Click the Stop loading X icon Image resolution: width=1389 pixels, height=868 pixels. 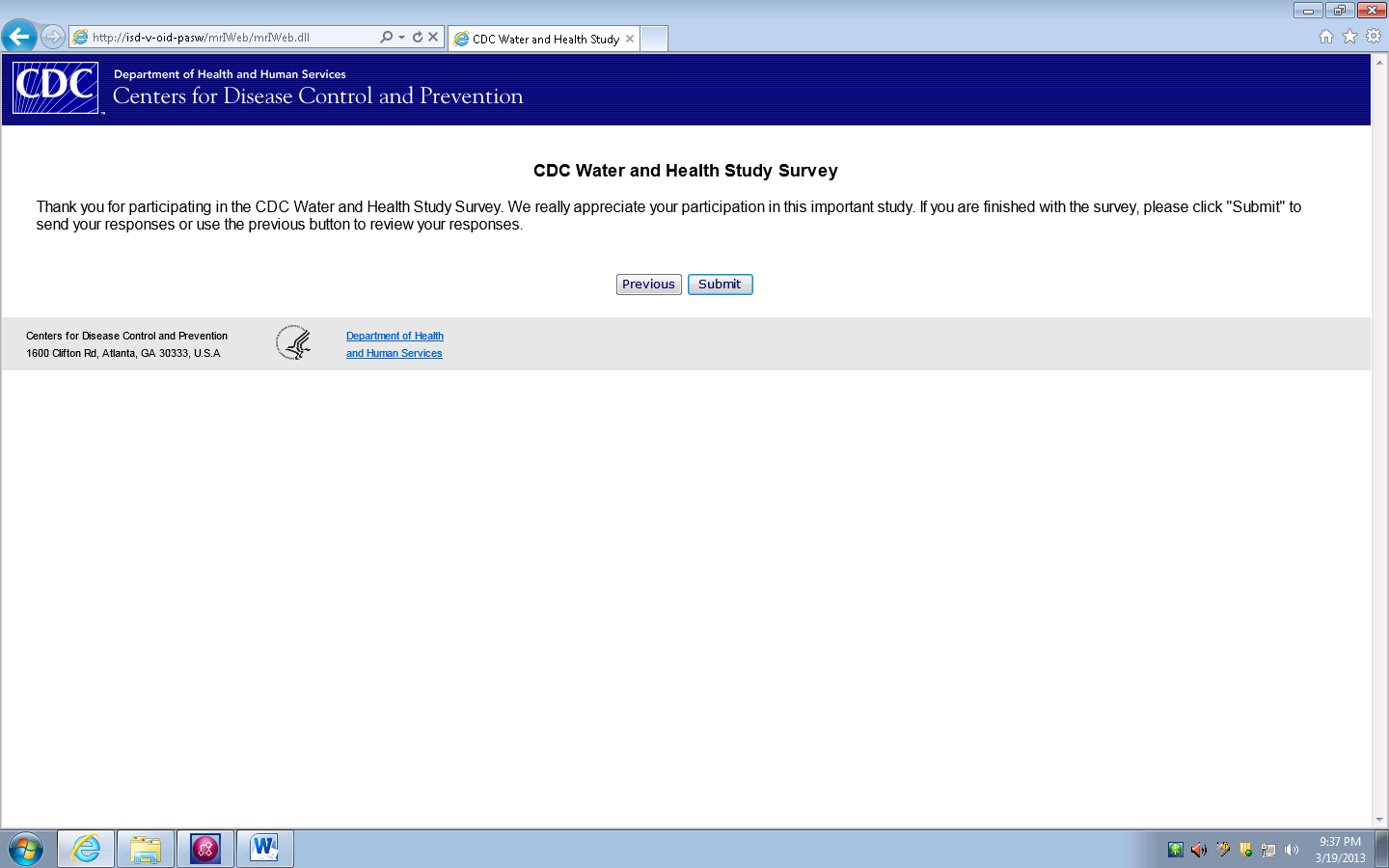click(x=433, y=37)
